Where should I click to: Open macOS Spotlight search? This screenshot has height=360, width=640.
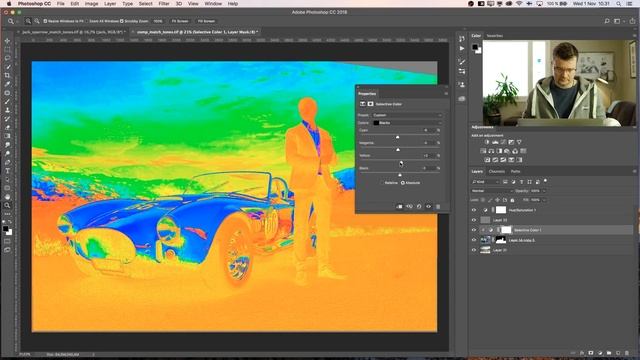pyautogui.click(x=619, y=4)
